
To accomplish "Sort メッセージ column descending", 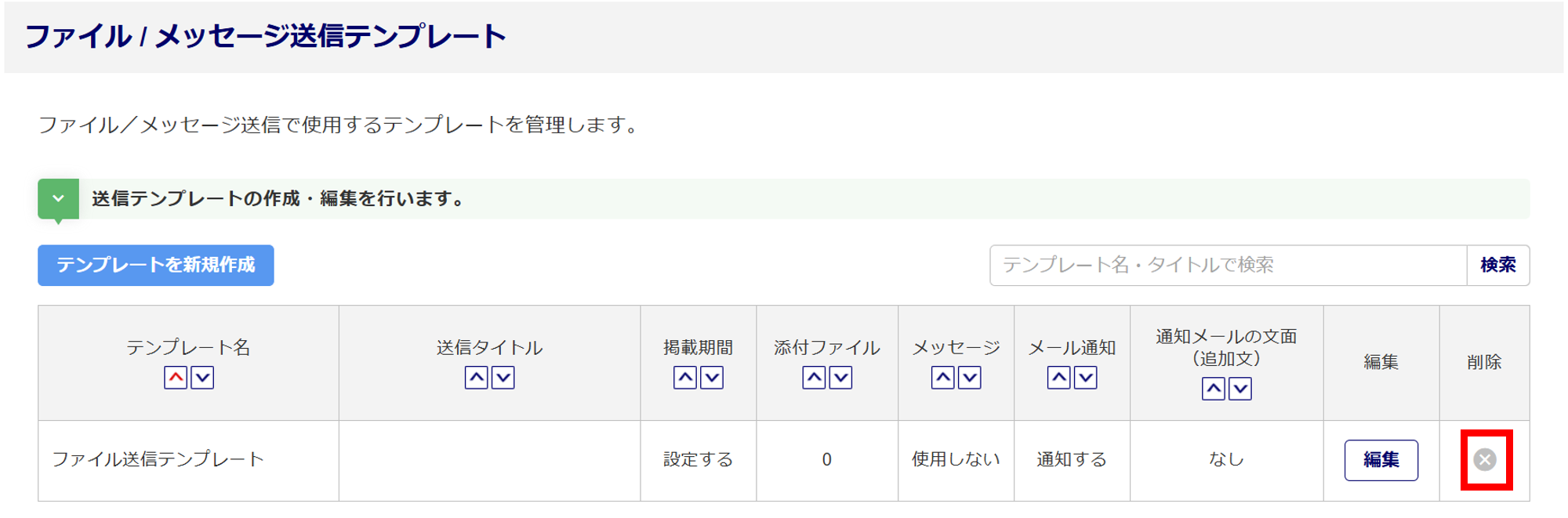I will click(x=969, y=378).
